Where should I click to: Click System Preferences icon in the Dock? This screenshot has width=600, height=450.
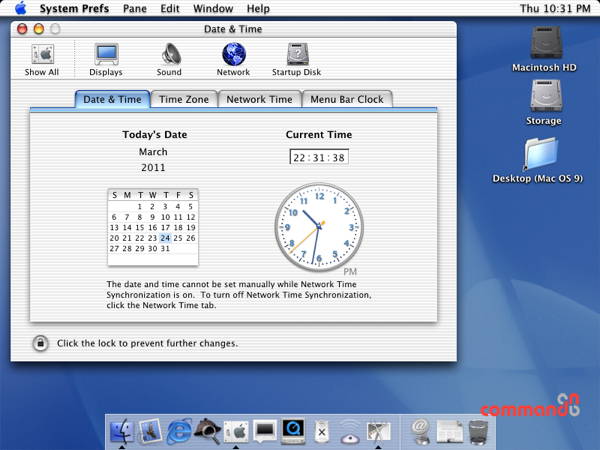point(236,432)
